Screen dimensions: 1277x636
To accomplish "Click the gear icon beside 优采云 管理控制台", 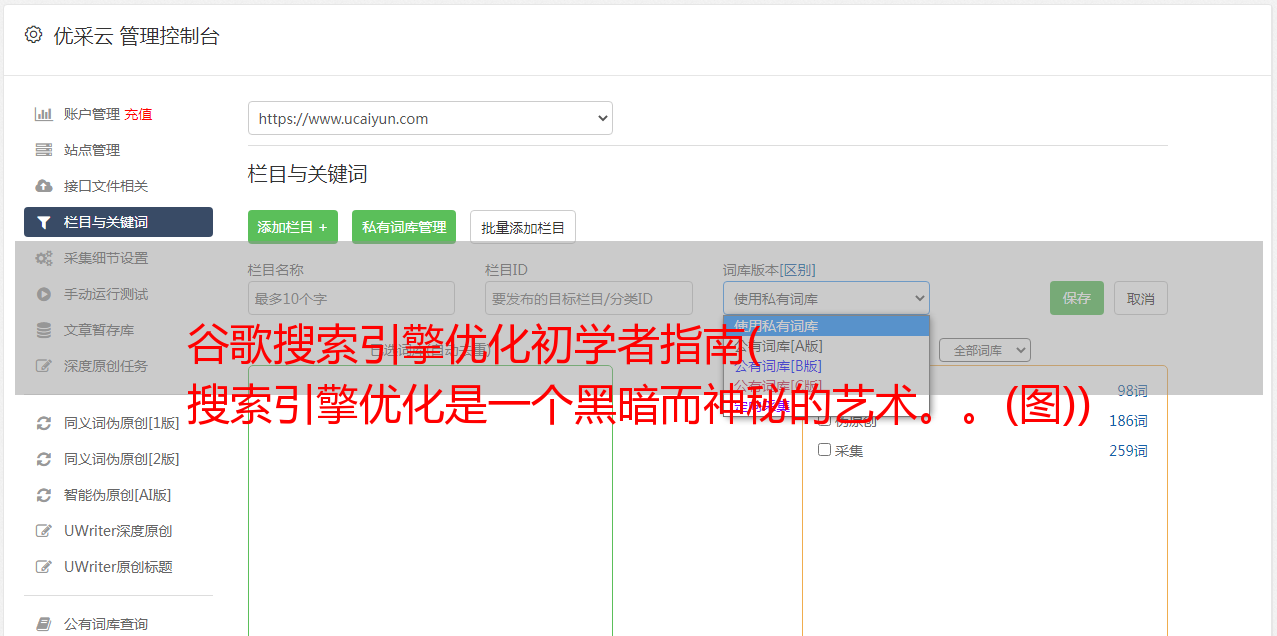I will point(34,35).
